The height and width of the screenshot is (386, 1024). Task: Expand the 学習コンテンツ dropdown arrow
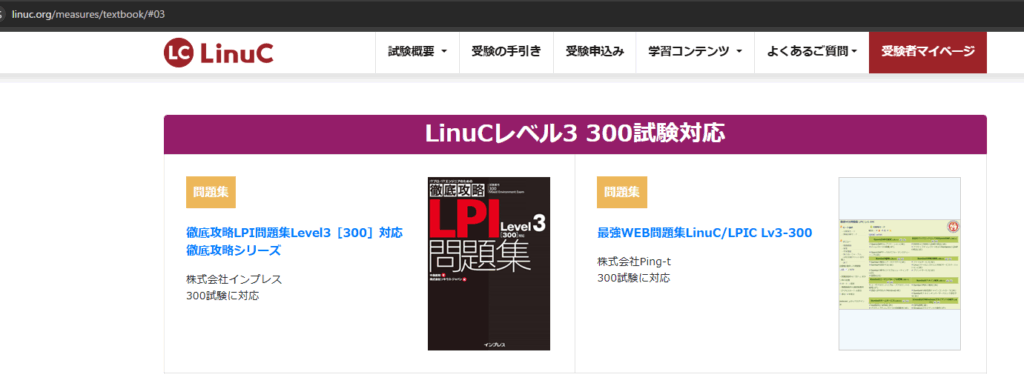740,52
